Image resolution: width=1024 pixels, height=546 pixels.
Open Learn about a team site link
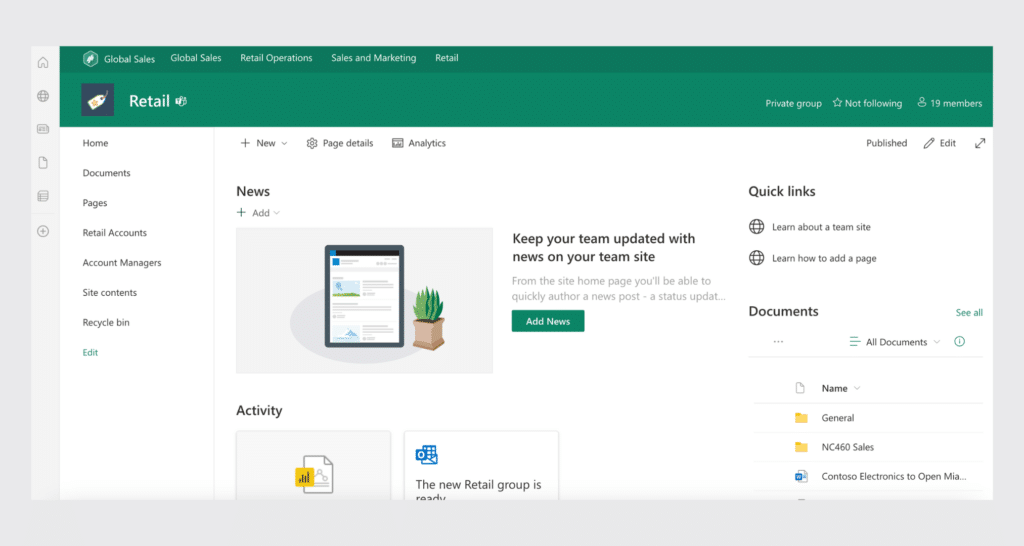point(822,227)
